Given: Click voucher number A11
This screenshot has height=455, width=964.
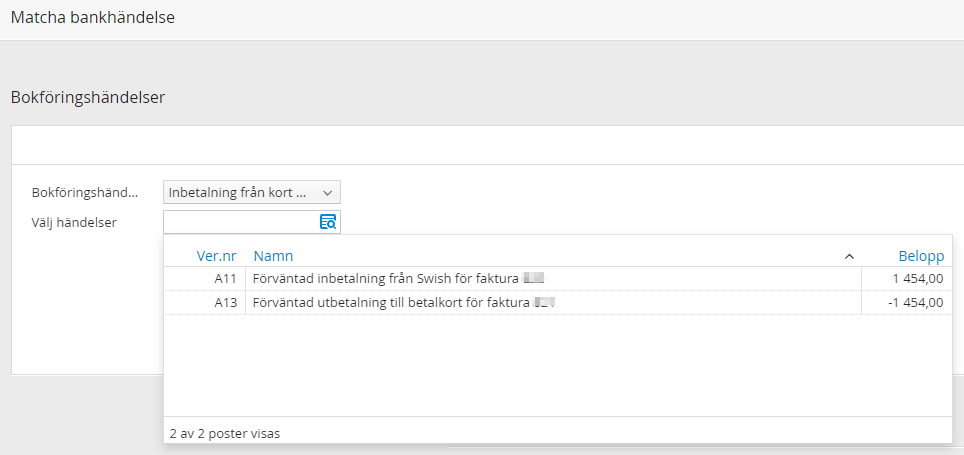Looking at the screenshot, I should point(225,279).
